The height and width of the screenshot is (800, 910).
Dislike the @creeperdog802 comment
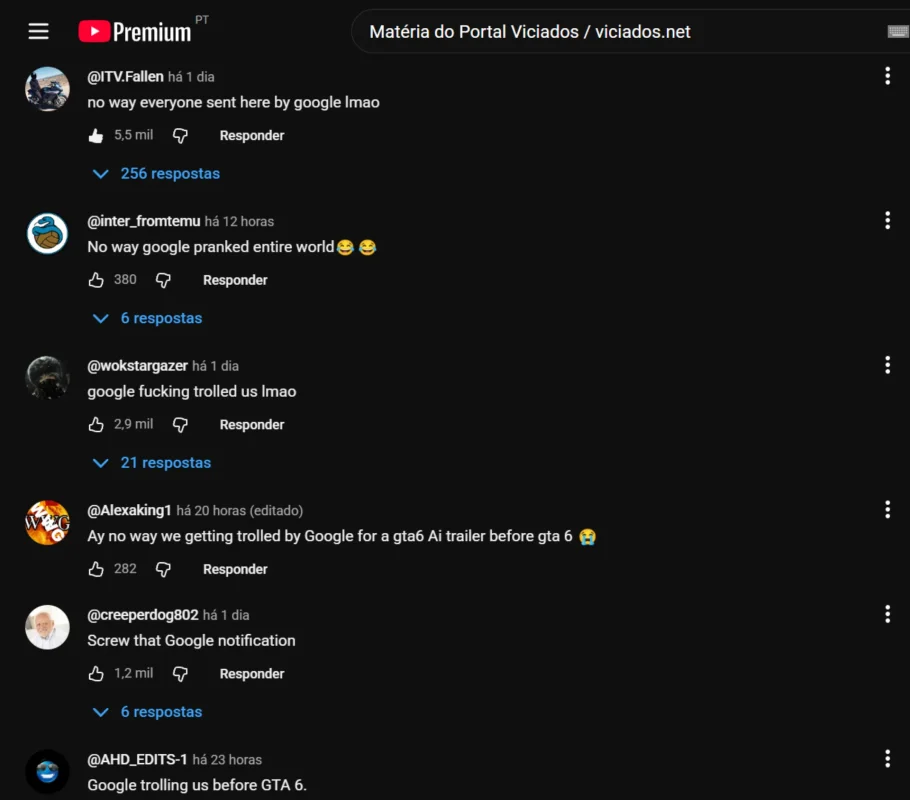[x=180, y=673]
